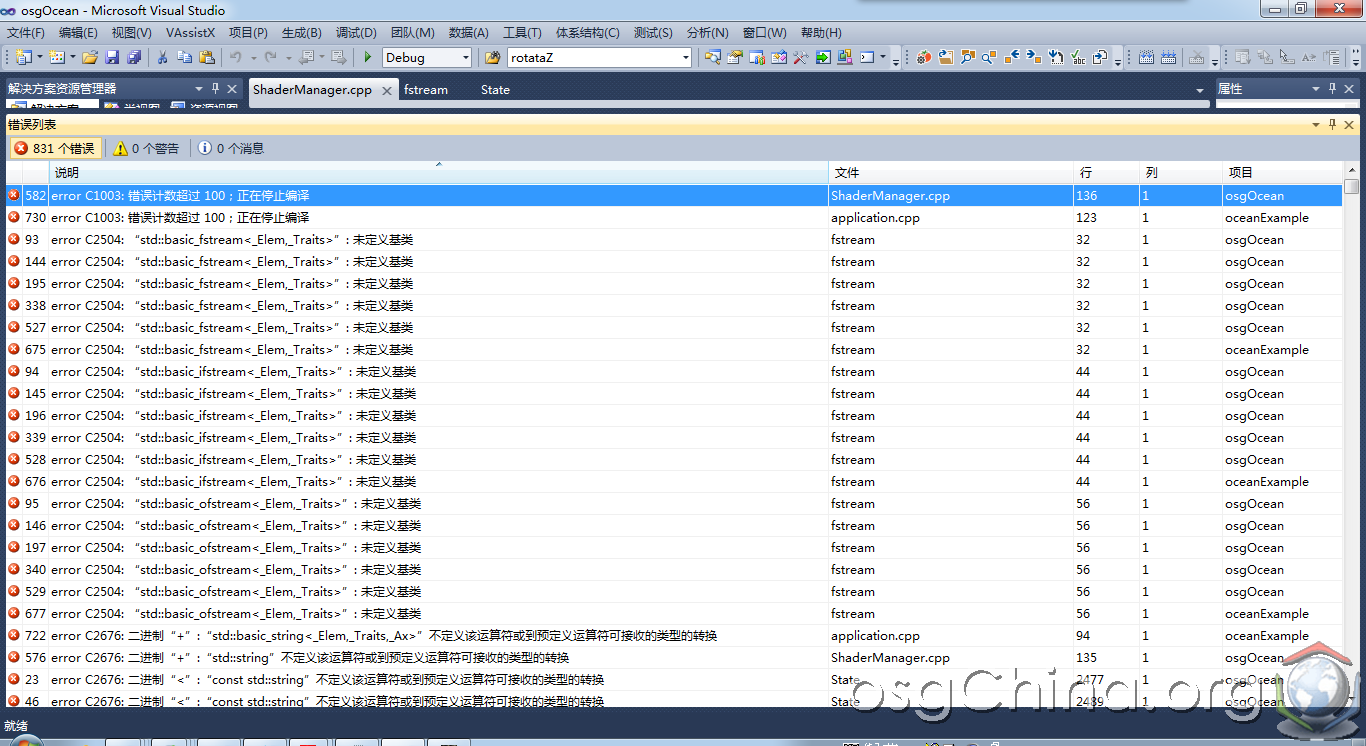The height and width of the screenshot is (746, 1366).
Task: Open New Project dropdown arrow
Action: coord(40,57)
